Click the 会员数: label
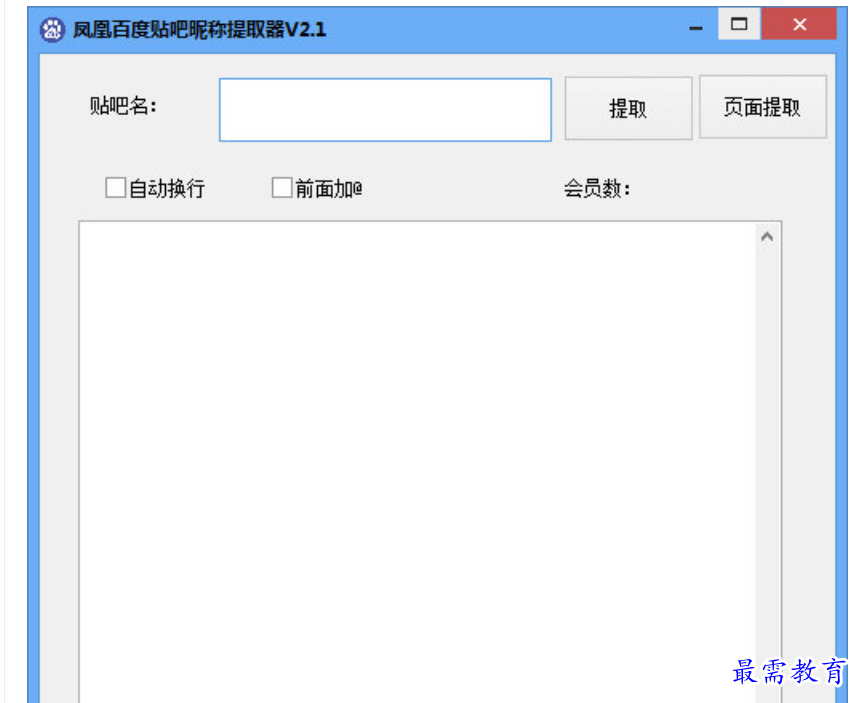Viewport: 854px width, 703px height. click(x=597, y=189)
